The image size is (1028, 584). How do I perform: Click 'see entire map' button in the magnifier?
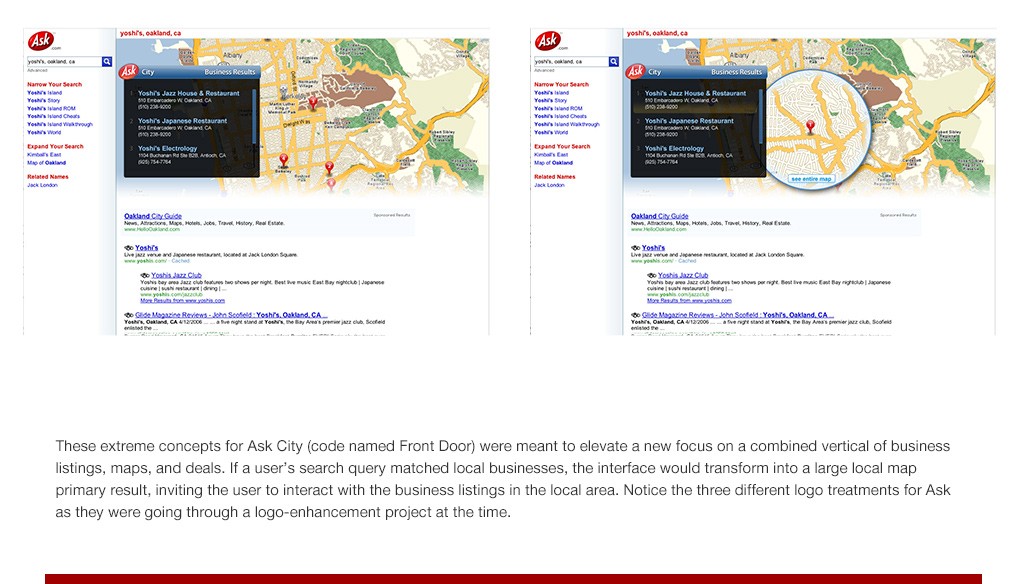(x=811, y=179)
